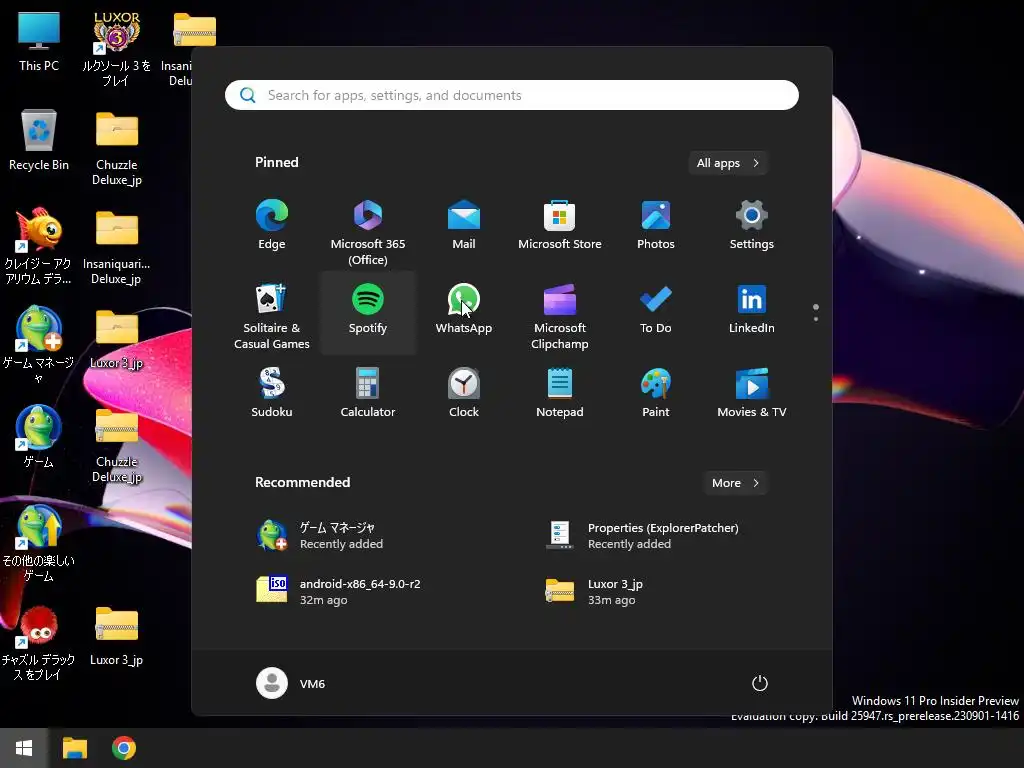Open the To Do app
This screenshot has height=768, width=1024.
tap(656, 310)
